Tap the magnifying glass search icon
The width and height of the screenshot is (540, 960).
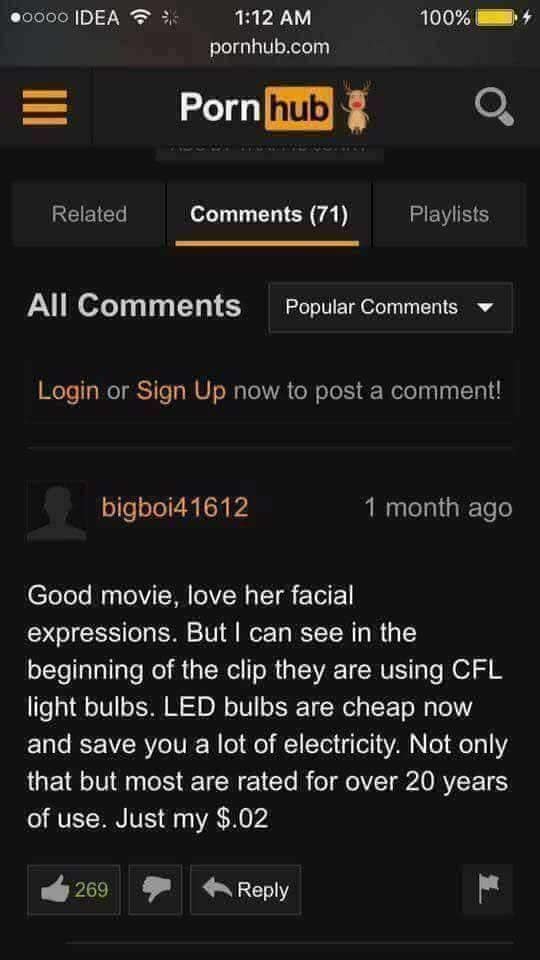pos(494,108)
